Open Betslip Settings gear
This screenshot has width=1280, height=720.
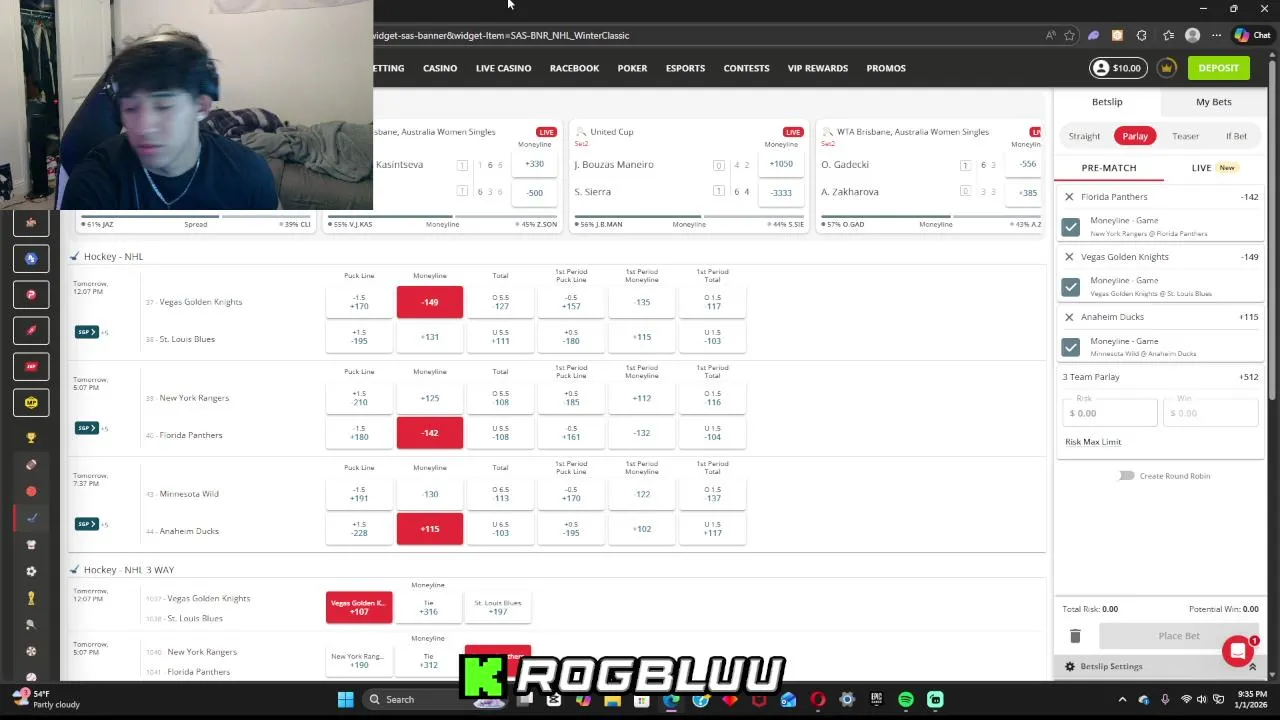click(x=1070, y=666)
